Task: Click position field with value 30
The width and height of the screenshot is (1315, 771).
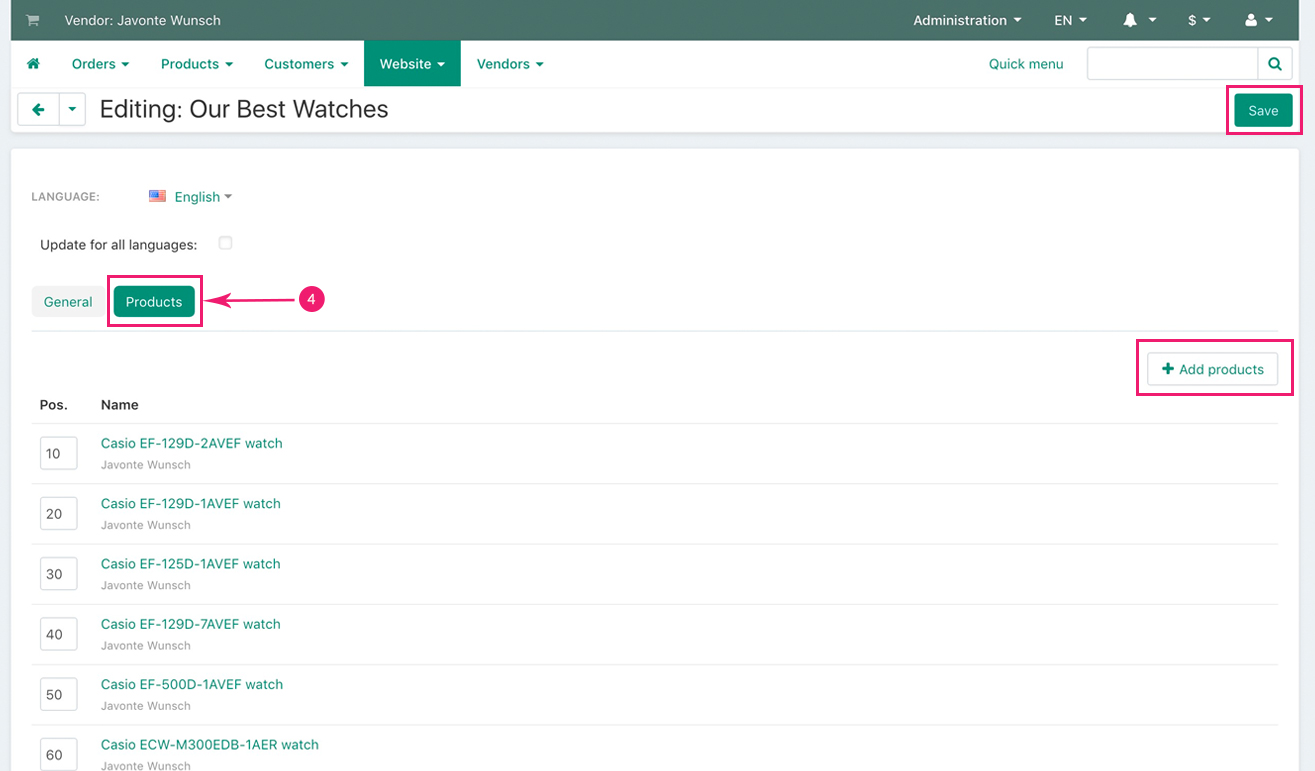Action: click(59, 574)
